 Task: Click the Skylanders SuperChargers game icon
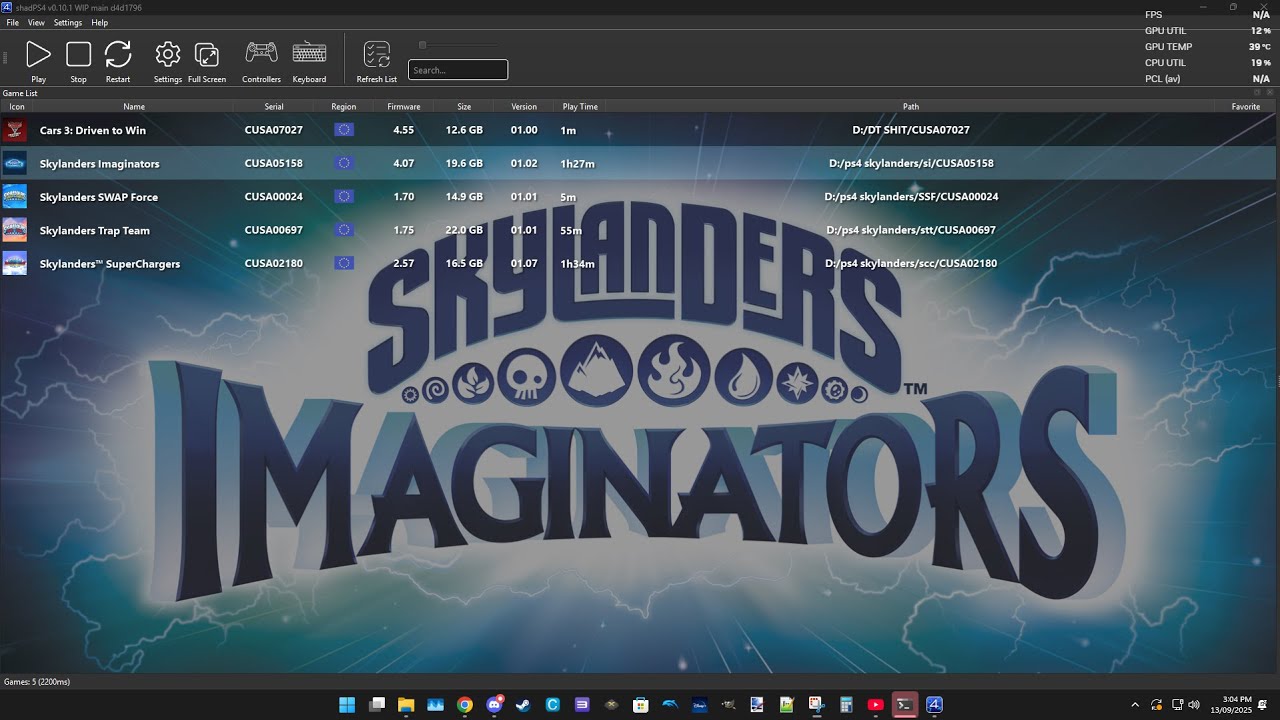[x=14, y=263]
